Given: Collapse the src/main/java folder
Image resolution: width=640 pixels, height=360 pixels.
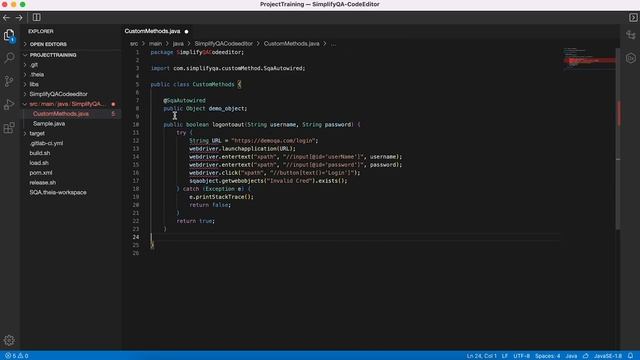Looking at the screenshot, I should [x=67, y=104].
